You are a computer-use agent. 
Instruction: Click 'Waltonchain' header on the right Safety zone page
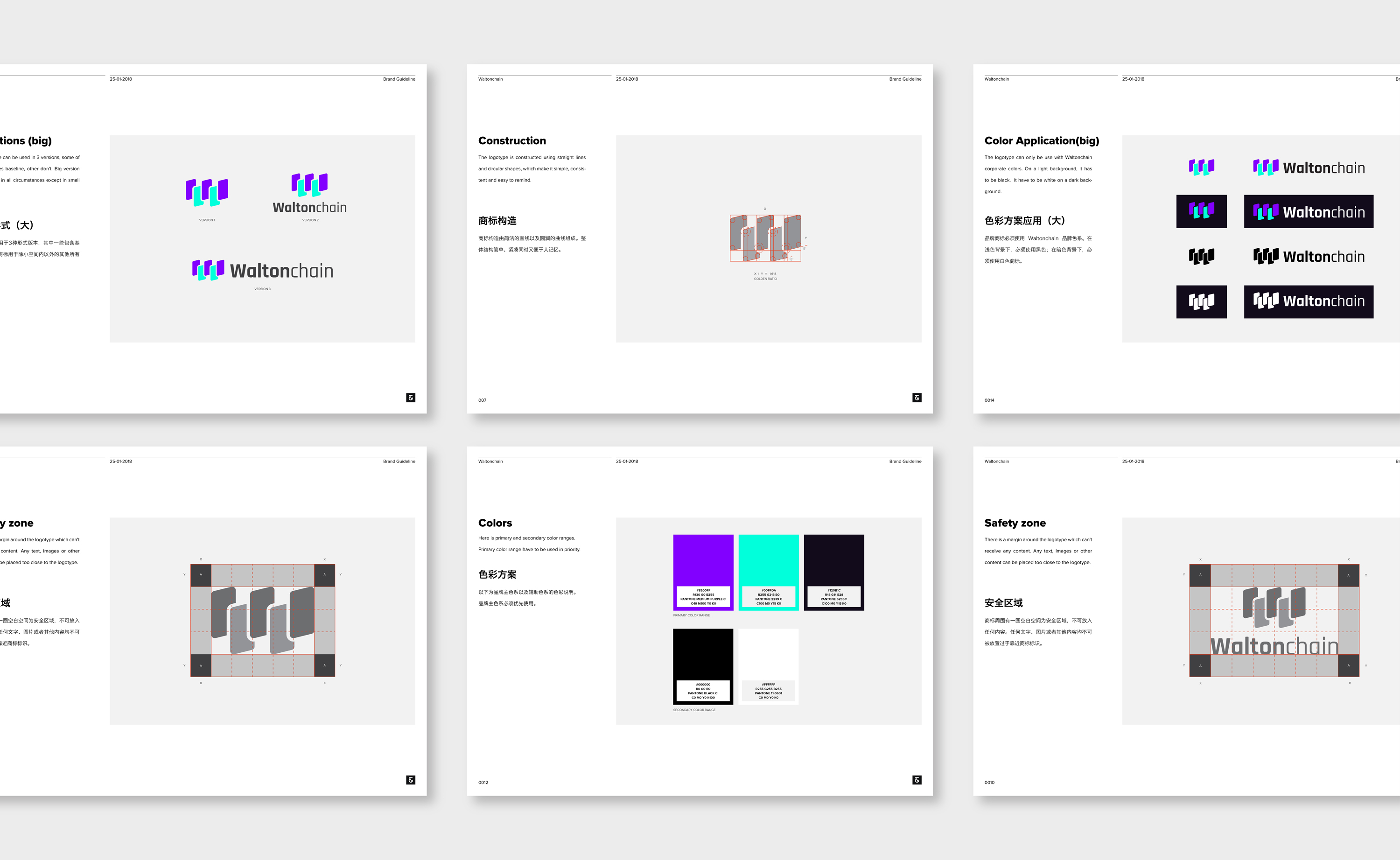coord(997,461)
